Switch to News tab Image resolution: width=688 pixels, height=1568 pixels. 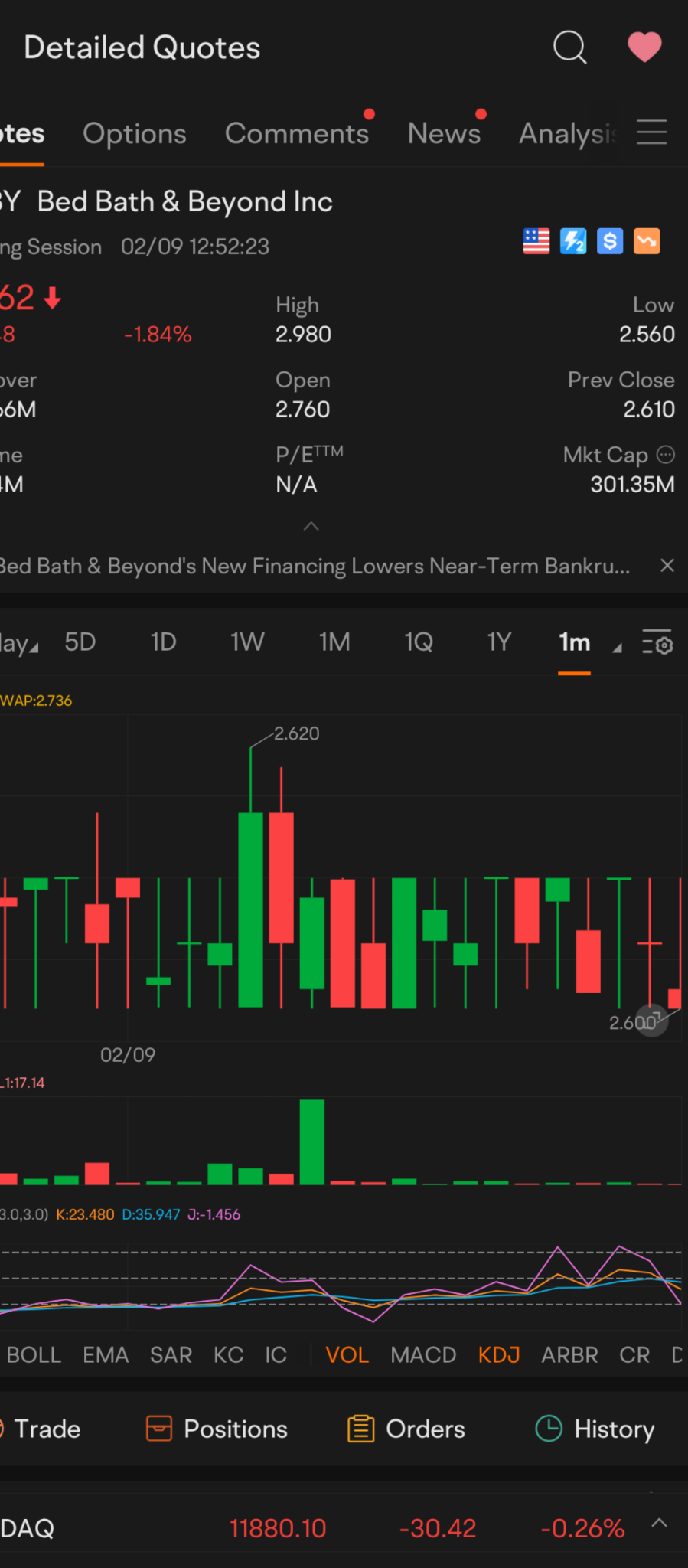(x=445, y=133)
